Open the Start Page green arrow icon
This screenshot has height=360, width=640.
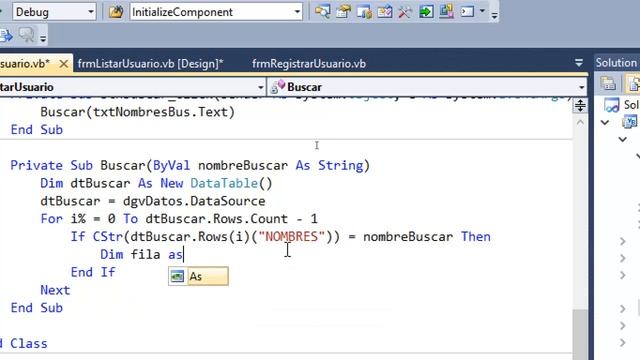pos(426,11)
